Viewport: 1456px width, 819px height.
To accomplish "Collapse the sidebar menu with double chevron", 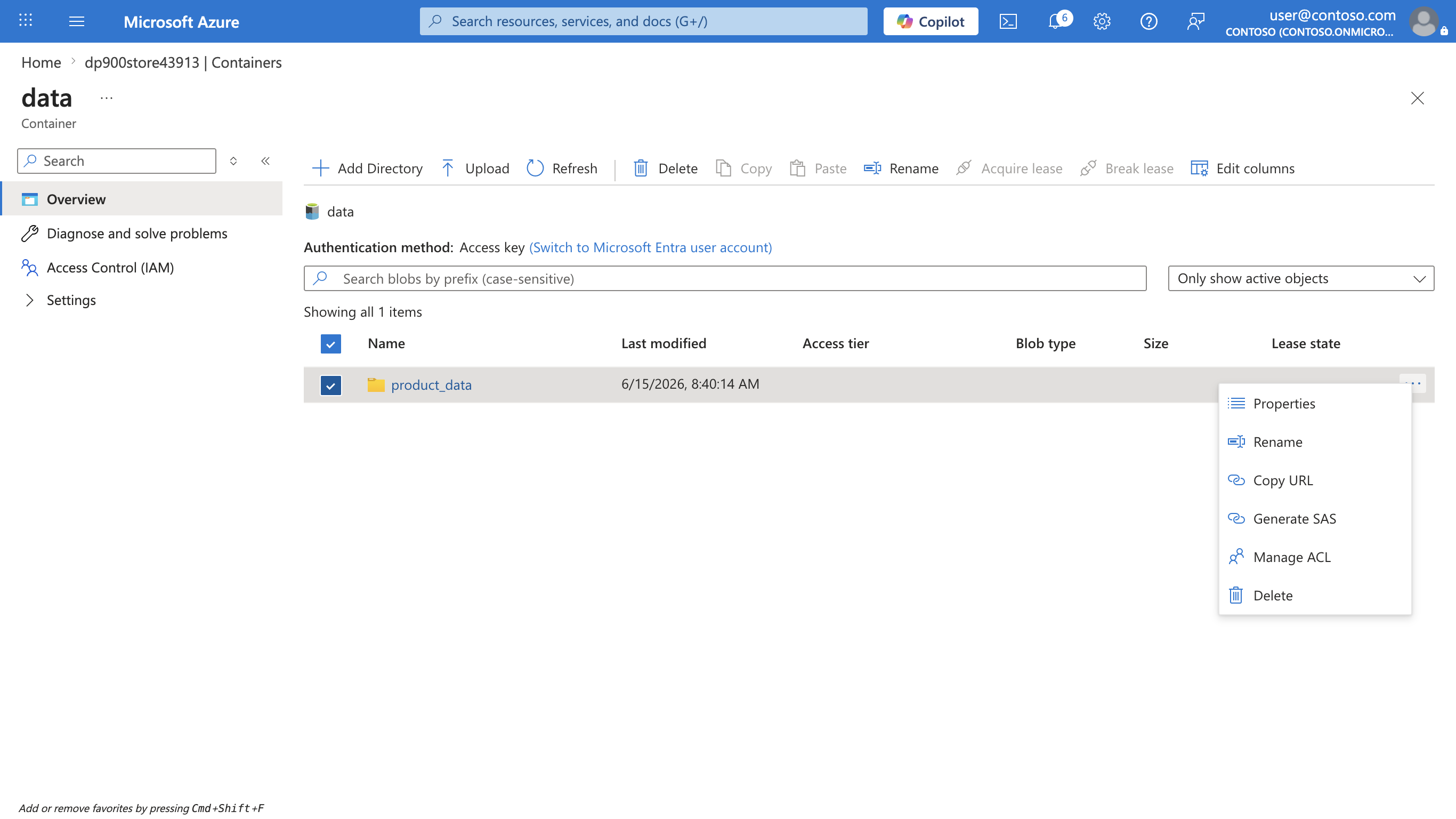I will (x=265, y=160).
